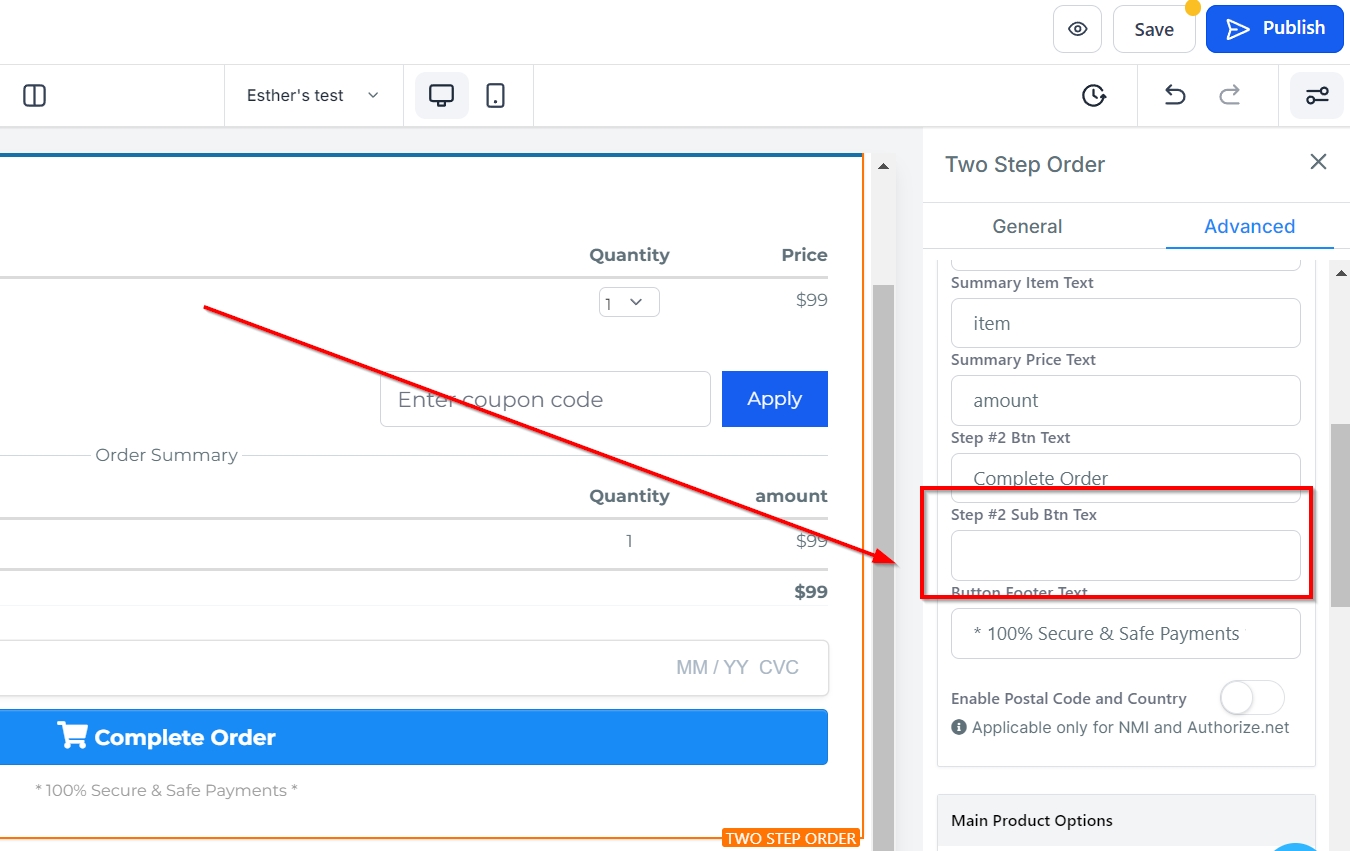
Task: Open version history clock icon
Action: pyautogui.click(x=1094, y=96)
